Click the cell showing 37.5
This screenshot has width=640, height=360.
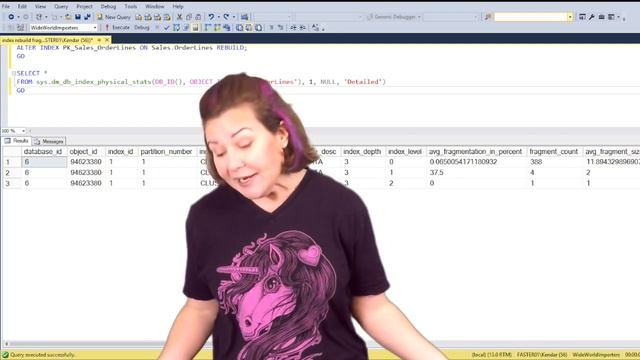point(476,173)
